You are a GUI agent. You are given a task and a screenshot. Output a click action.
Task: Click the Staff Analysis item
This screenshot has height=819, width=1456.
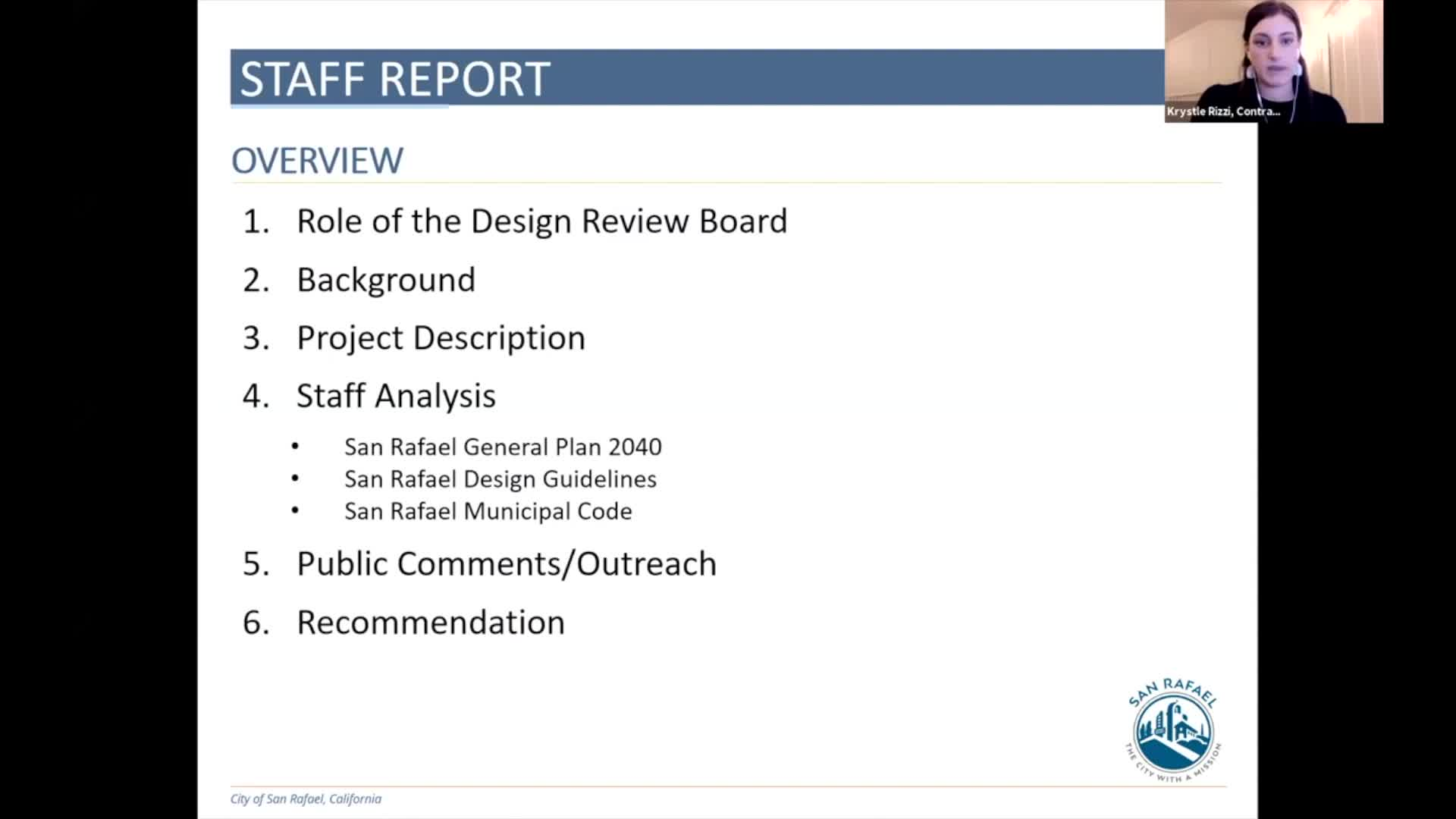pyautogui.click(x=395, y=396)
